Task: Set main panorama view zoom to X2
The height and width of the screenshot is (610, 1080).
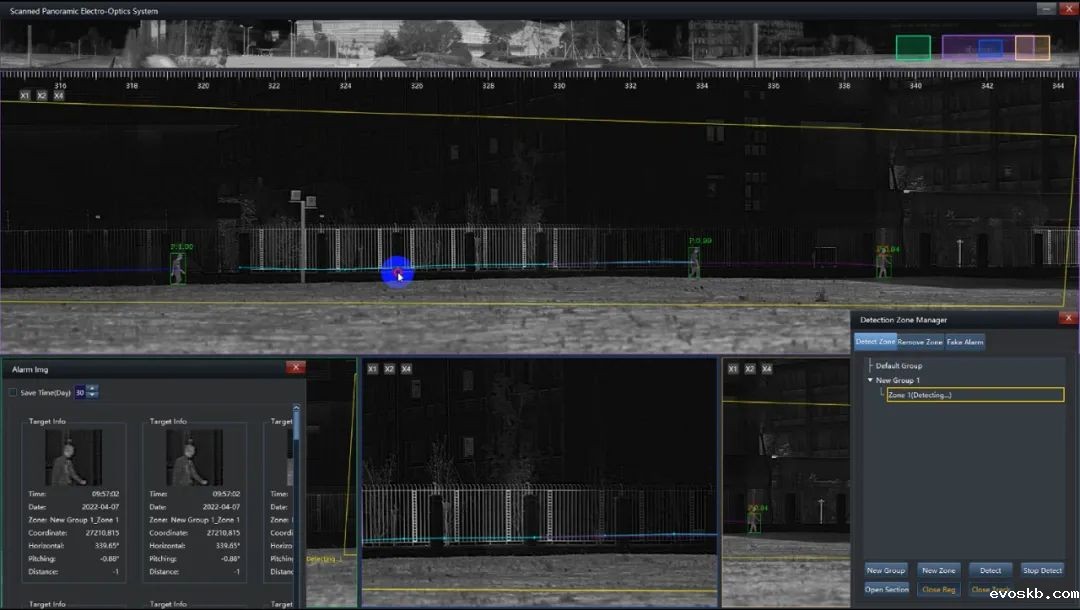Action: point(42,96)
